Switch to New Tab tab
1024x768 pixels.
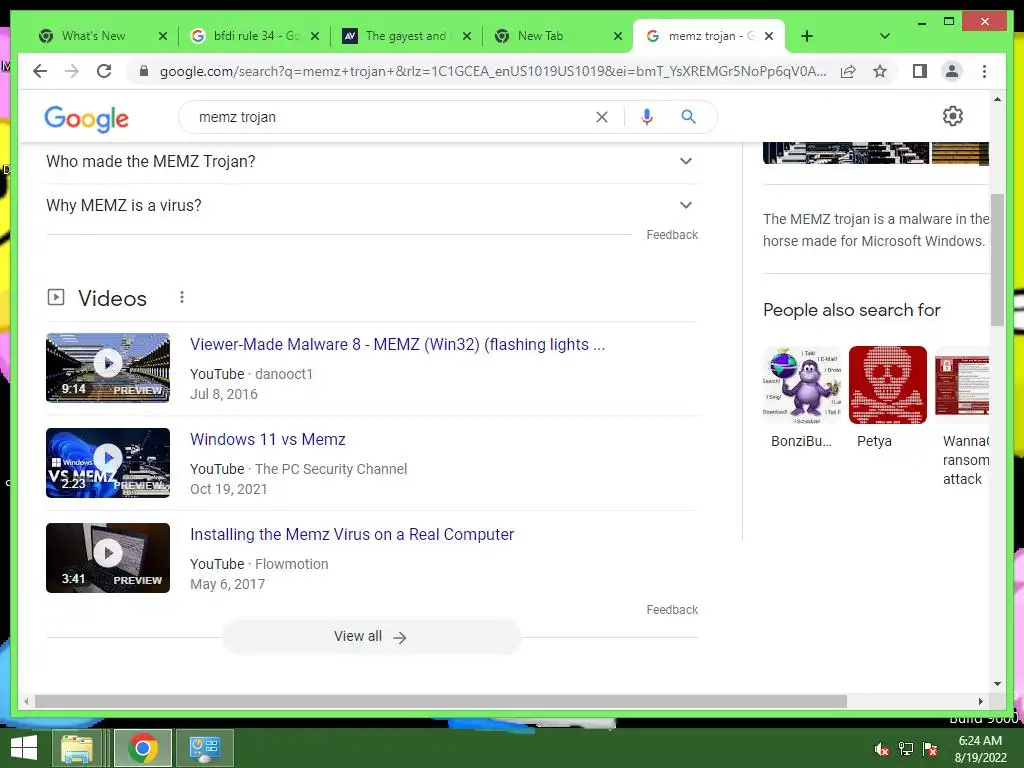coord(540,36)
